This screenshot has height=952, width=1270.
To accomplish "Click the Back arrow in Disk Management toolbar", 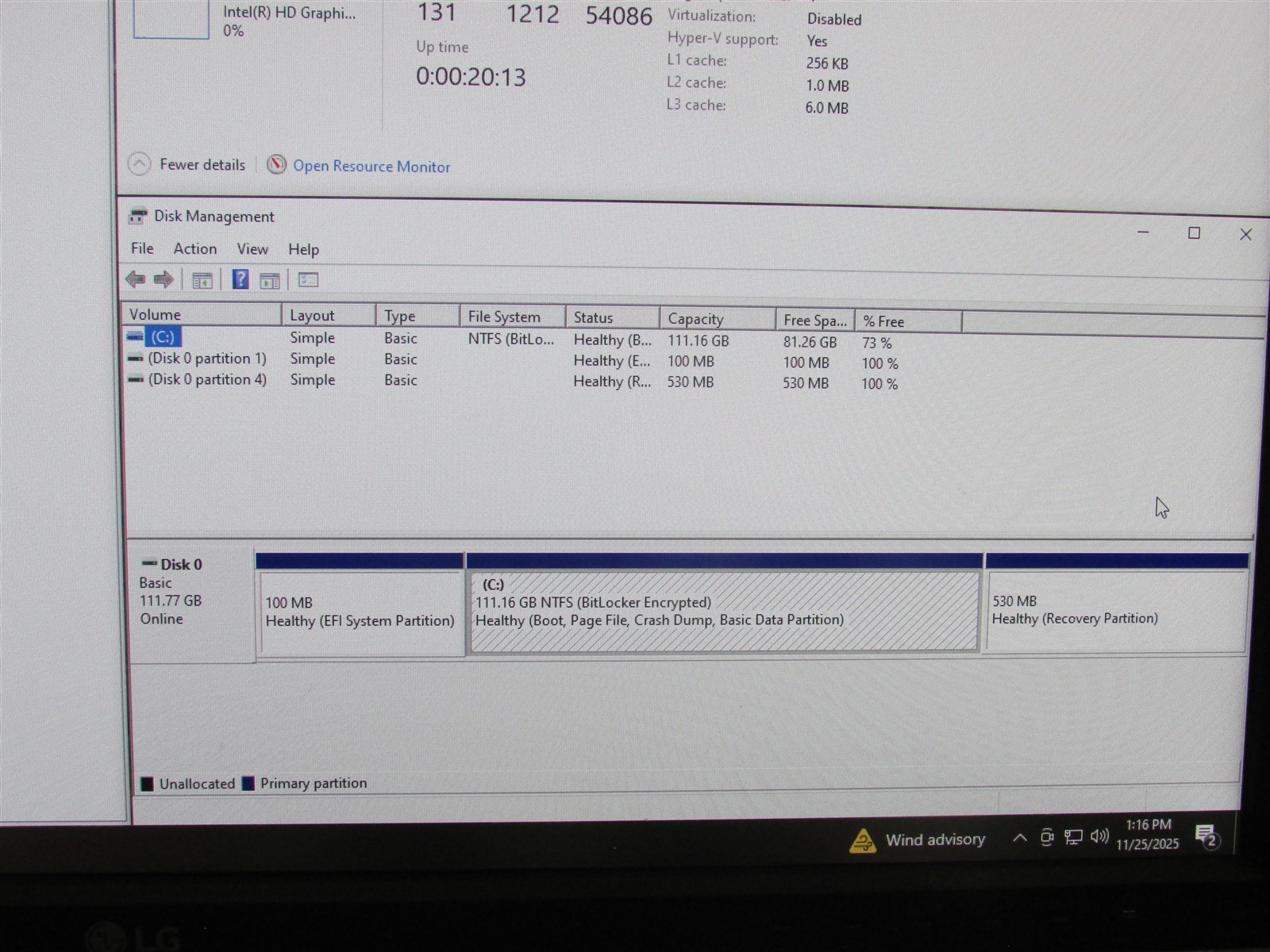I will pos(136,279).
